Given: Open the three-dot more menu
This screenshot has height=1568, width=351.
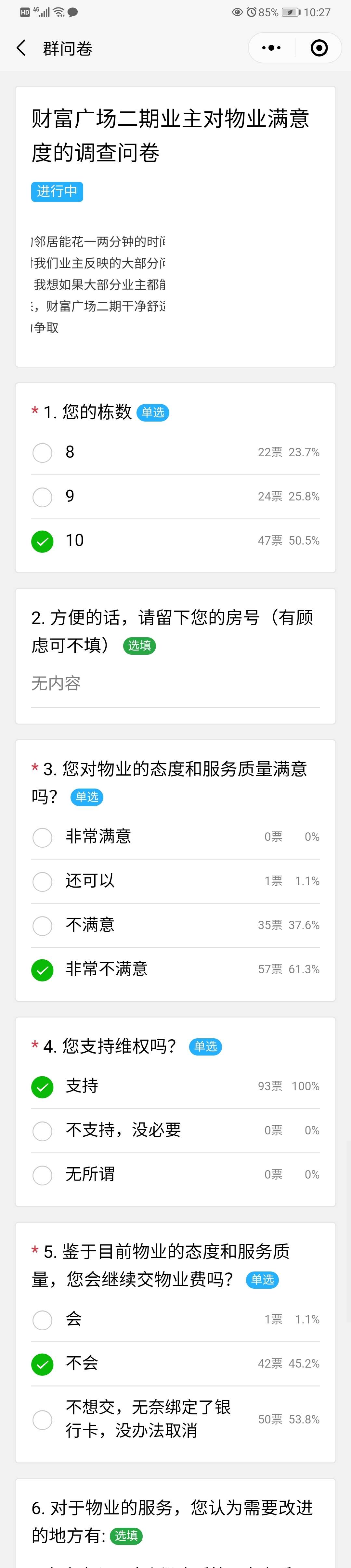Looking at the screenshot, I should coord(271,48).
